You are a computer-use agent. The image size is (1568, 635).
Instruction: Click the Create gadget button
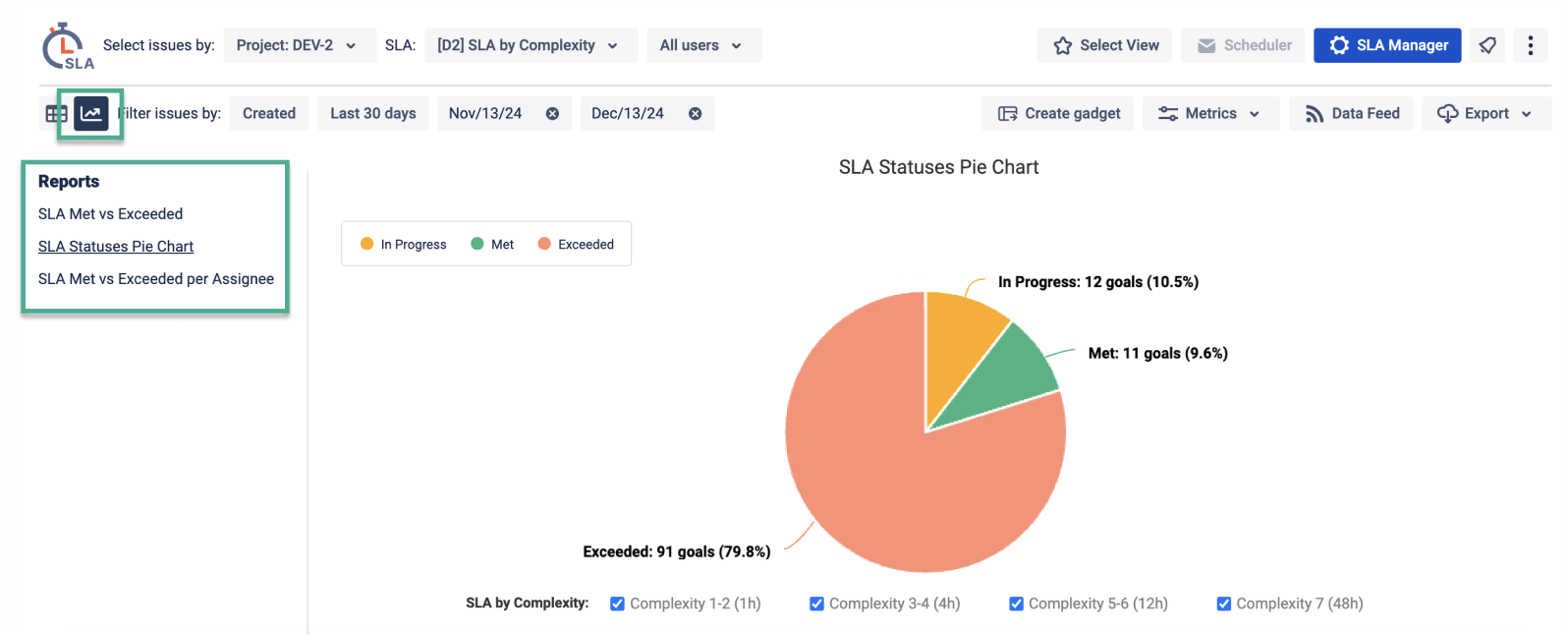tap(1058, 114)
